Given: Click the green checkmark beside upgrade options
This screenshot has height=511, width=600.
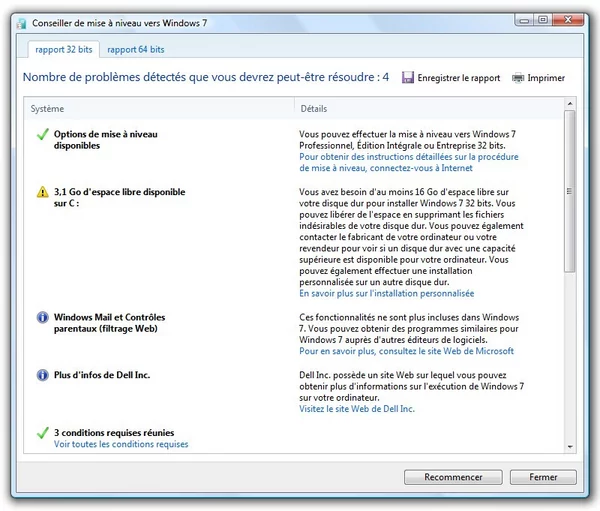Looking at the screenshot, I should (x=42, y=134).
